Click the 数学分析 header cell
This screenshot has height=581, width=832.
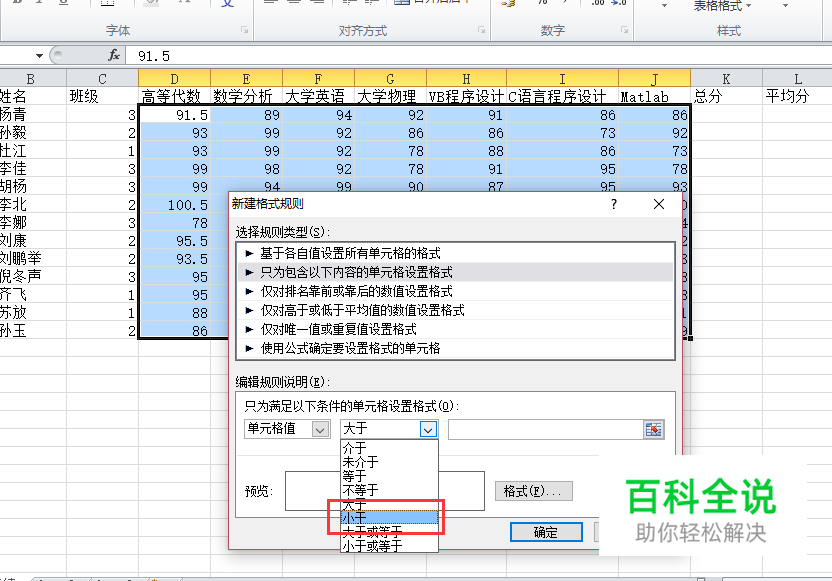coord(246,96)
